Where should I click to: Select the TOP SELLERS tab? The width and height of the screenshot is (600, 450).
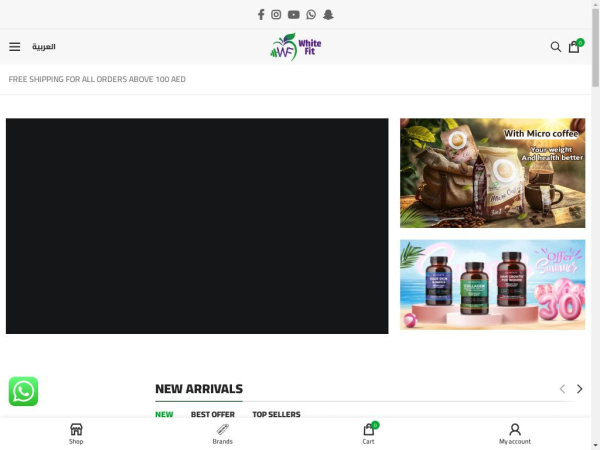point(276,414)
